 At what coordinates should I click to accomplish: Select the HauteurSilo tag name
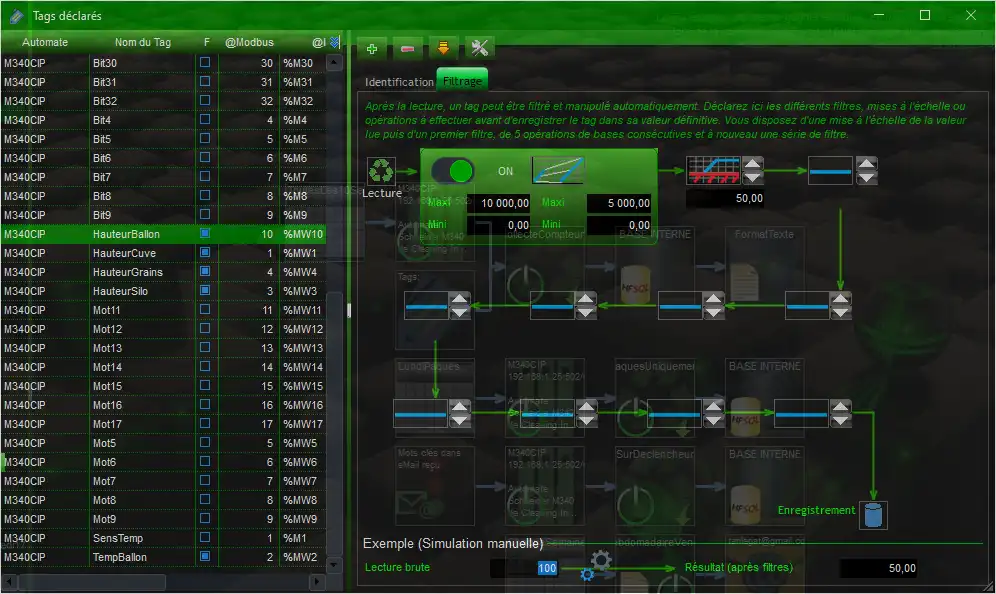(x=120, y=291)
